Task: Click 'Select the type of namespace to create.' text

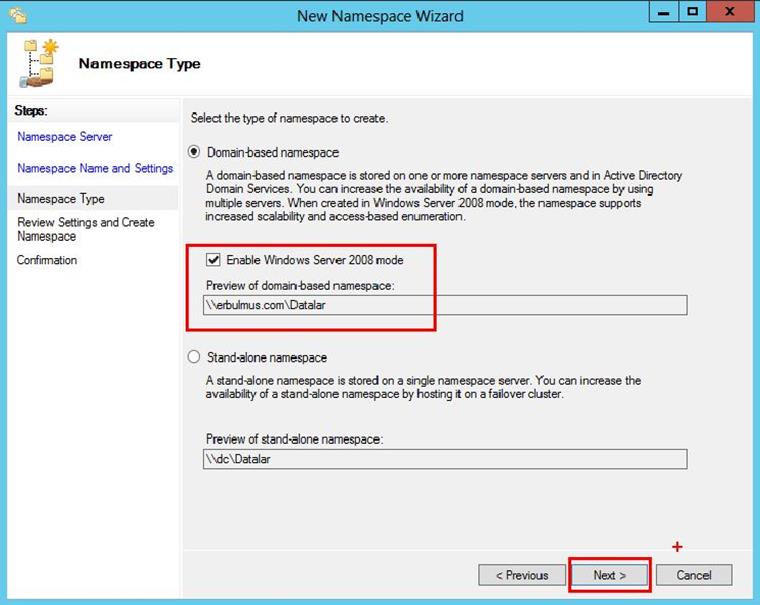Action: click(x=289, y=118)
